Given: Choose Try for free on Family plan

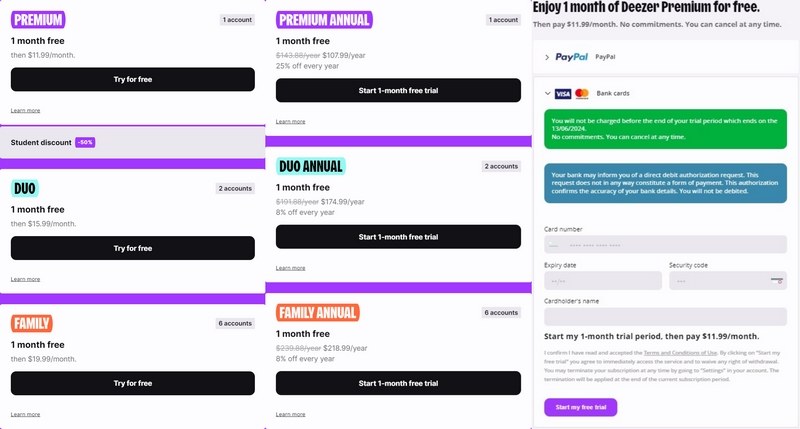Looking at the screenshot, I should pyautogui.click(x=132, y=383).
